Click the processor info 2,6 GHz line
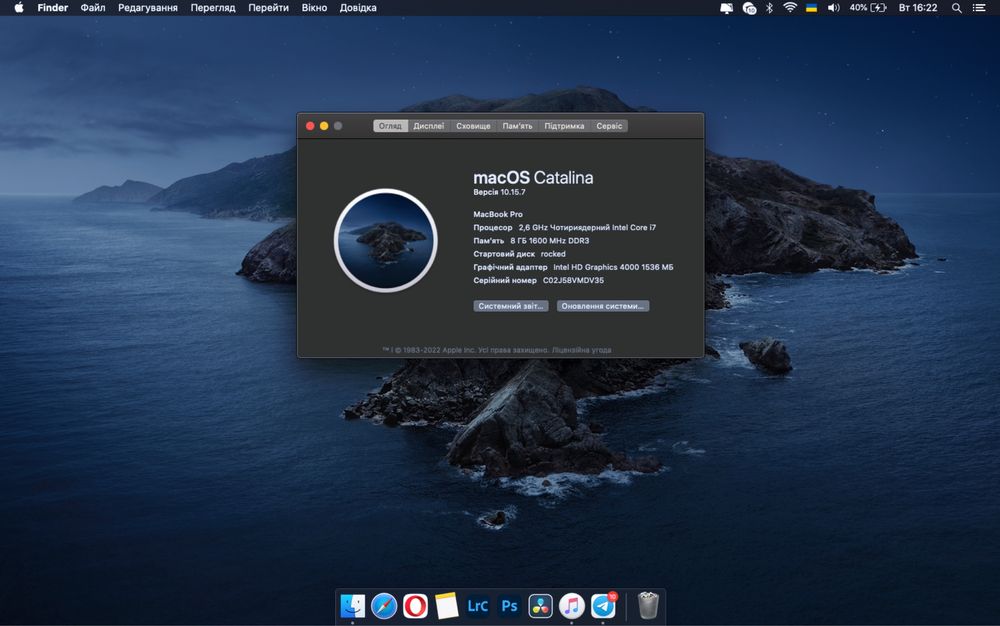This screenshot has height=626, width=1000. pyautogui.click(x=587, y=228)
